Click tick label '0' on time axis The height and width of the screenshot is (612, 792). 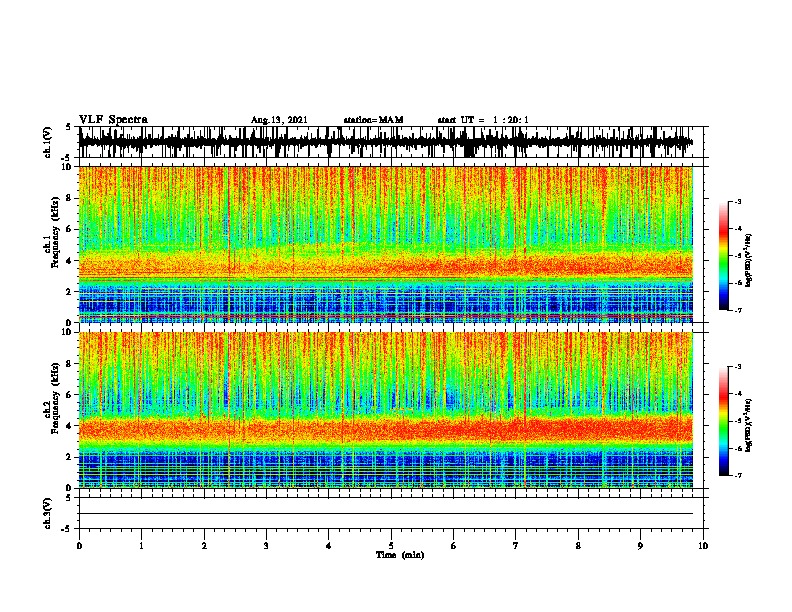point(79,545)
